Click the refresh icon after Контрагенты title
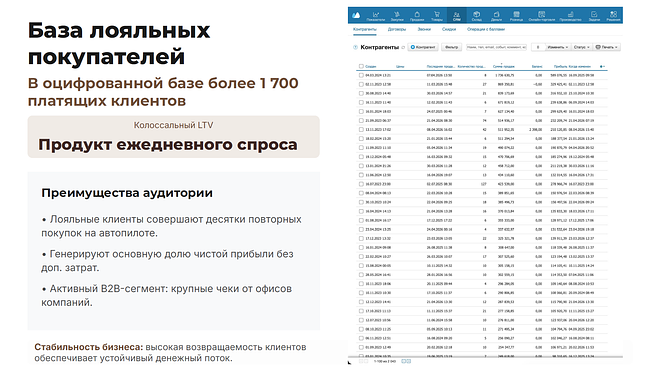Screen dimensions: 660x371 (403, 47)
